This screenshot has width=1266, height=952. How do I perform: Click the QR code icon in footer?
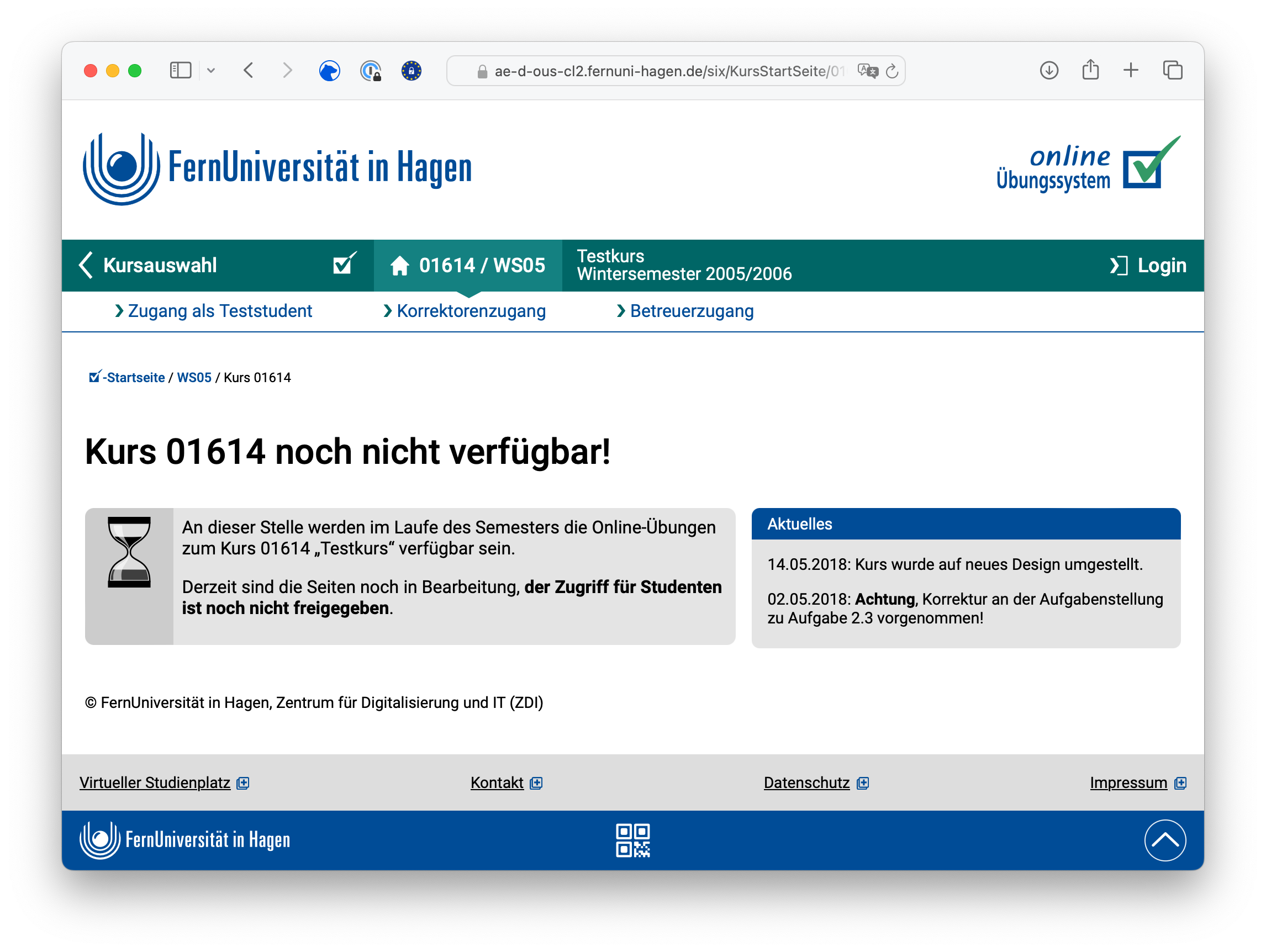point(632,840)
